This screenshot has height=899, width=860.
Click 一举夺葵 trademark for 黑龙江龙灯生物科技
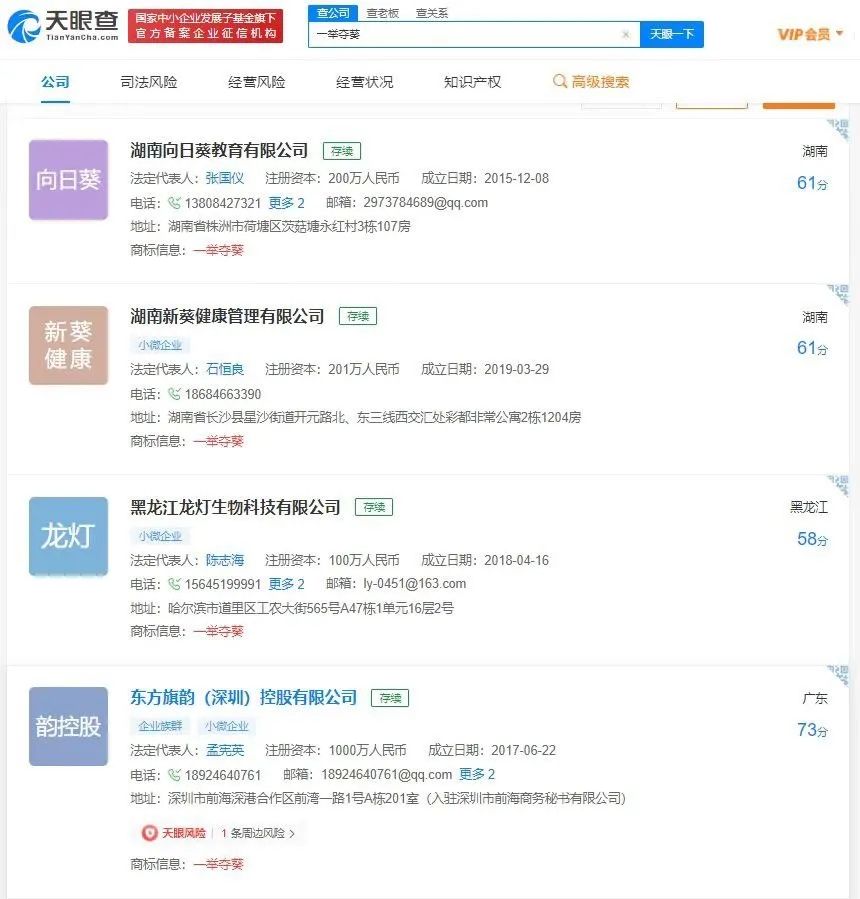click(x=218, y=631)
